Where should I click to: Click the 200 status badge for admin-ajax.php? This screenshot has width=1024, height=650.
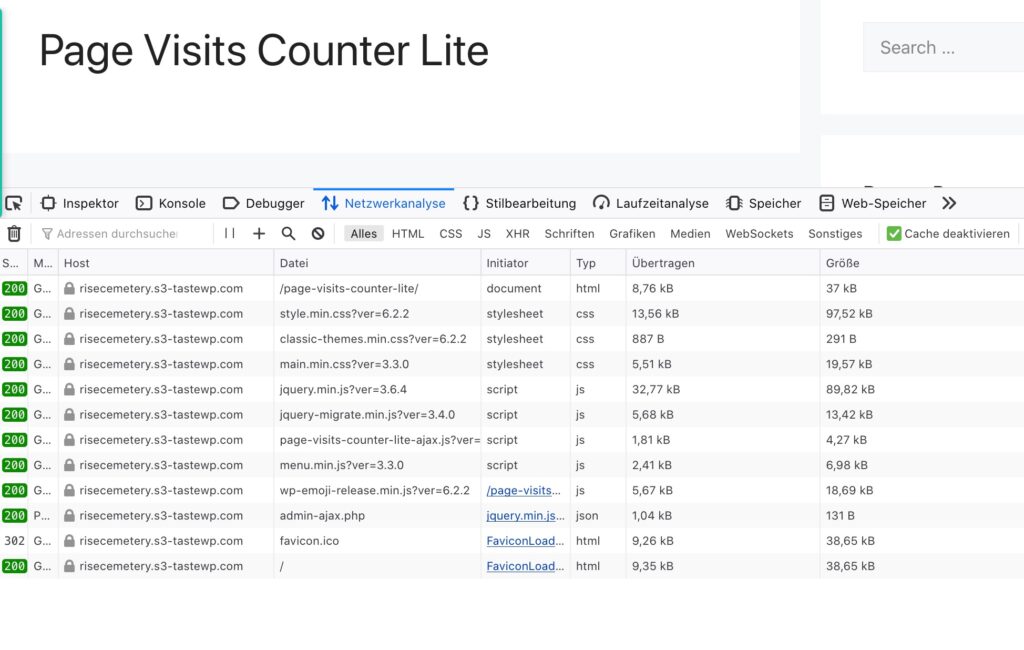pos(14,515)
